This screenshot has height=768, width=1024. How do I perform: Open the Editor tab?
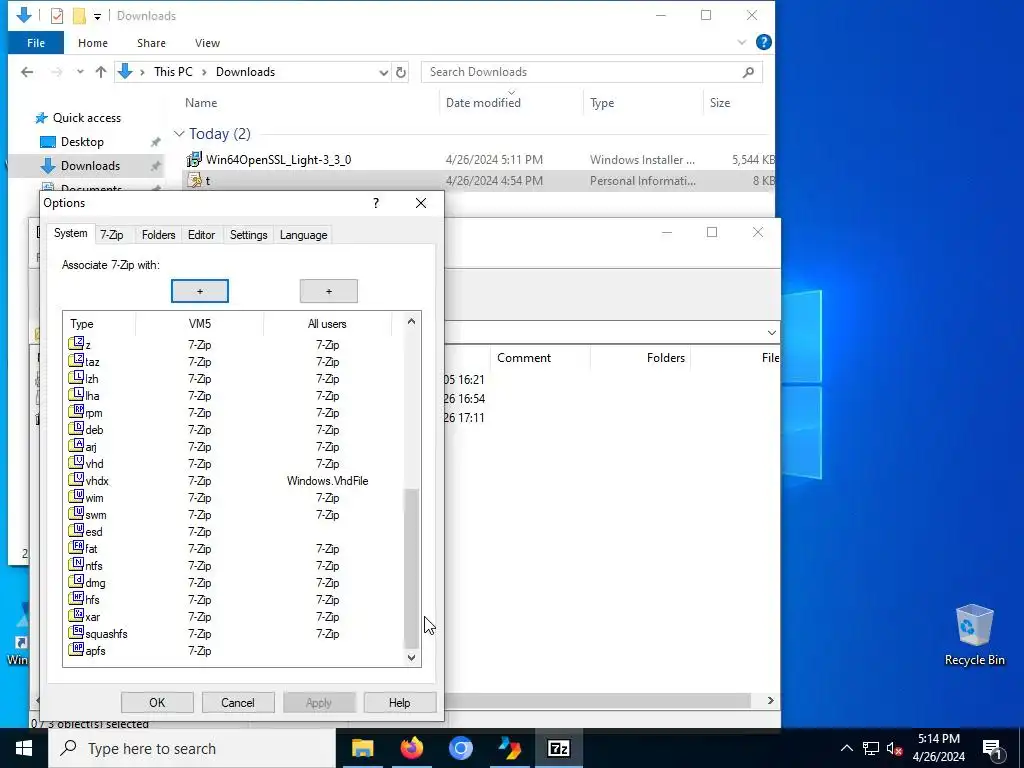tap(201, 234)
